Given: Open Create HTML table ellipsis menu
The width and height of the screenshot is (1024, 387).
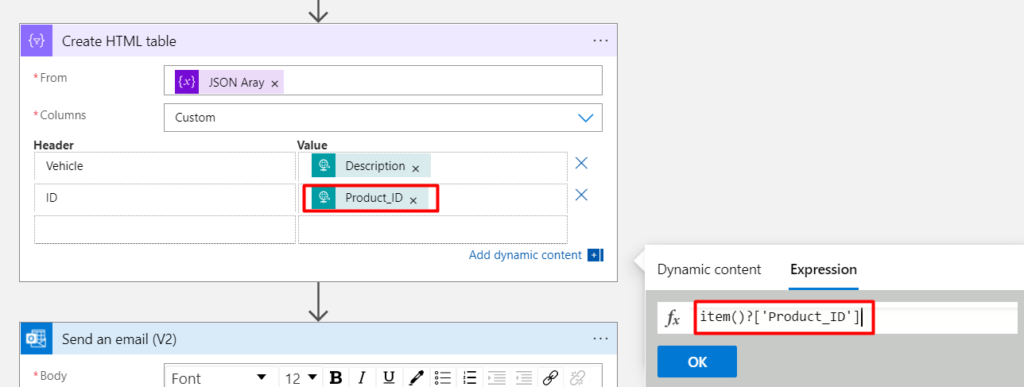Looking at the screenshot, I should tap(600, 40).
